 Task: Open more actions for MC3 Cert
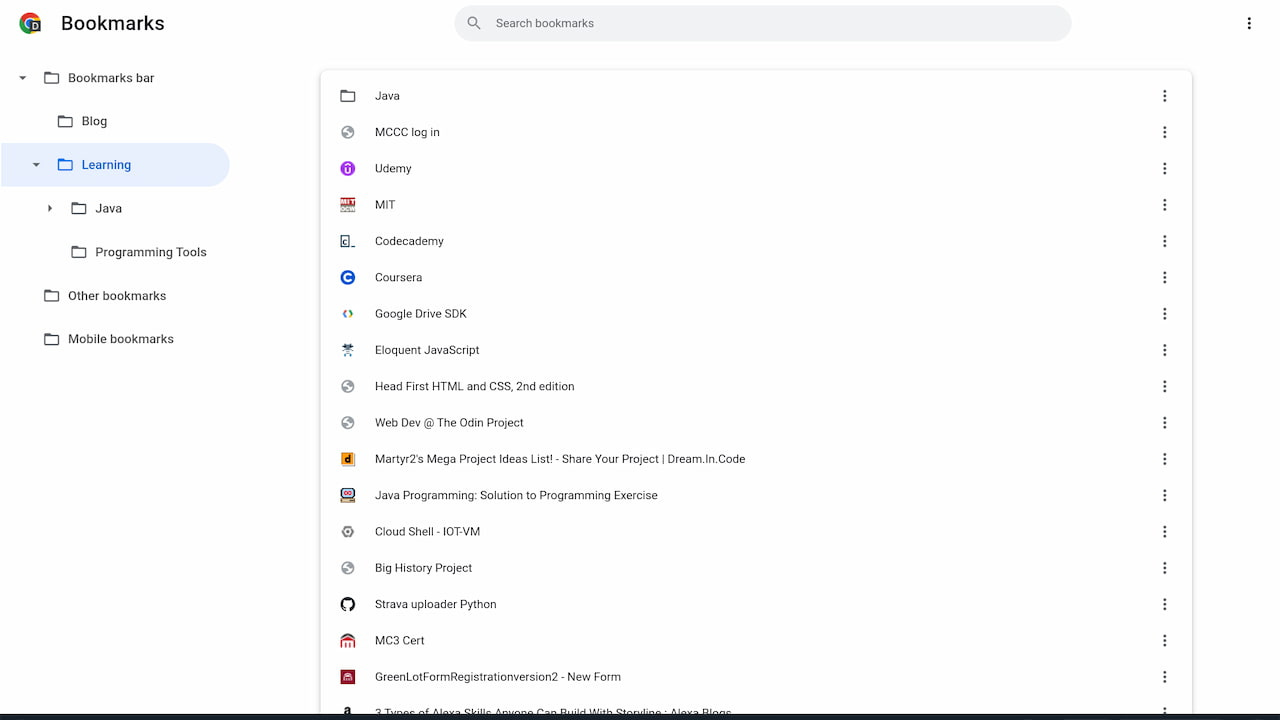coord(1164,640)
